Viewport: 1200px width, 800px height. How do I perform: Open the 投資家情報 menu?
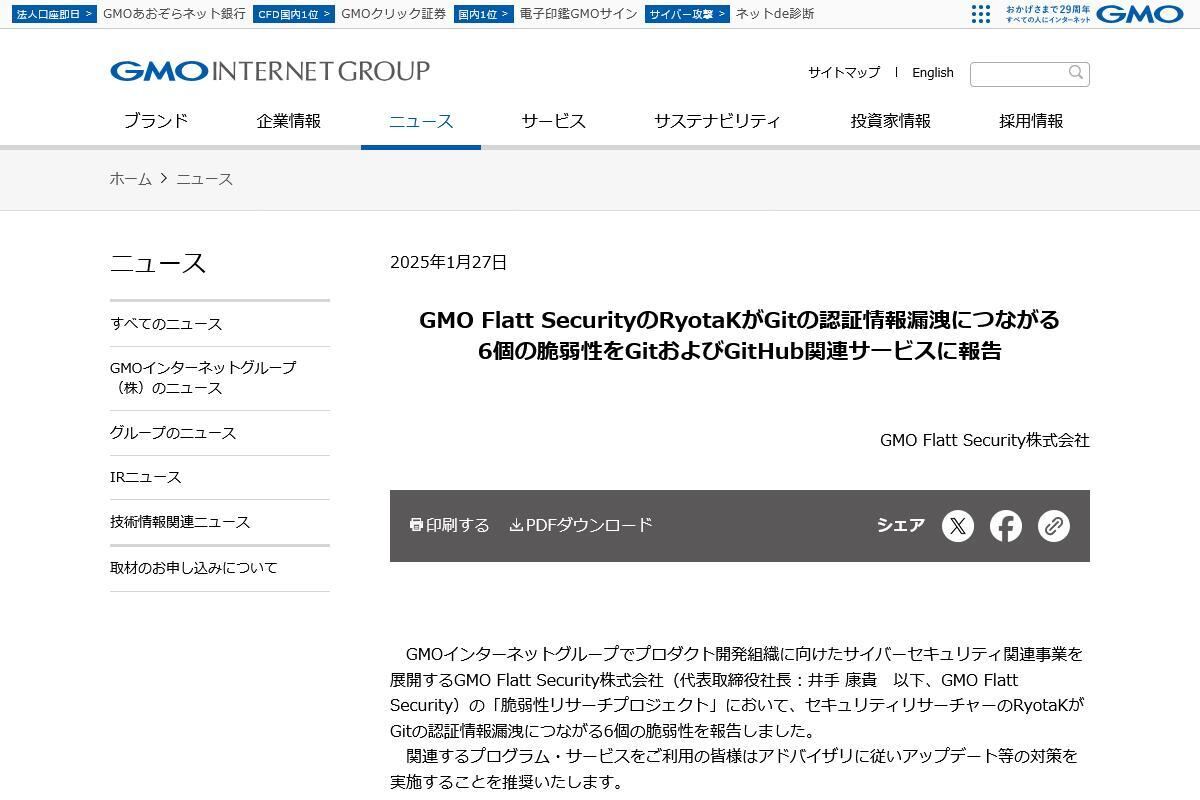[891, 121]
